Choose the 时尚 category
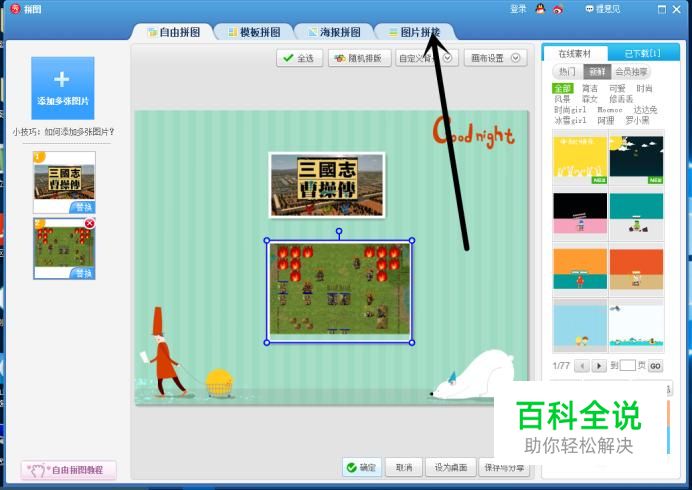Viewport: 692px width, 490px height. (x=644, y=88)
